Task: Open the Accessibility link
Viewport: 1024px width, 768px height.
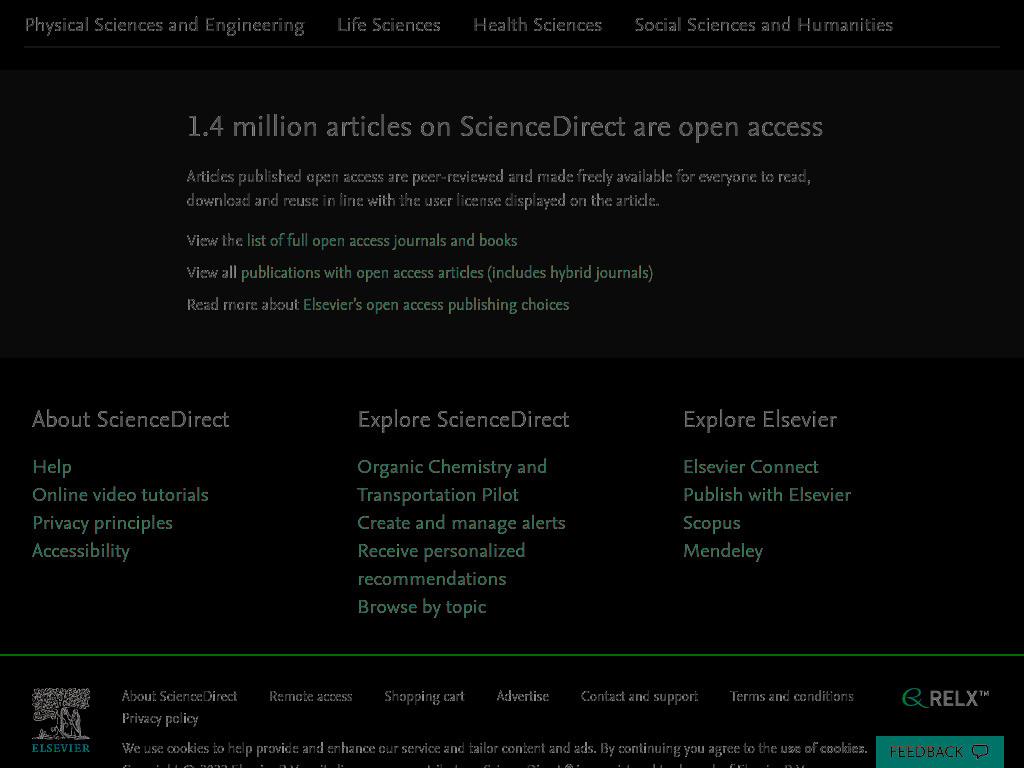Action: [81, 551]
